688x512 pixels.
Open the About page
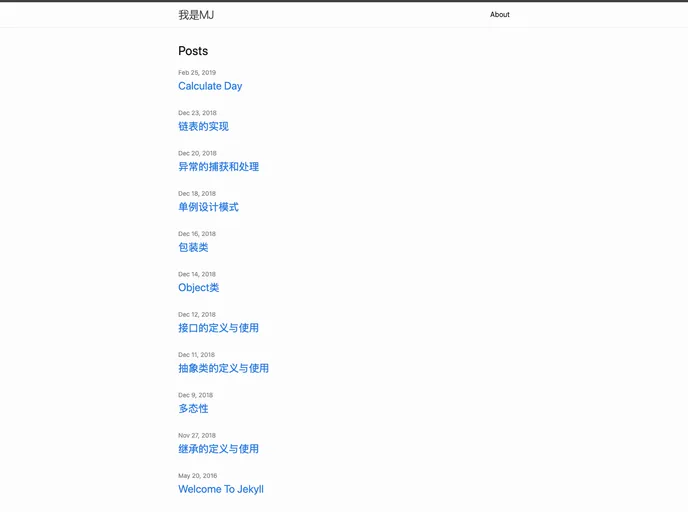tap(500, 15)
